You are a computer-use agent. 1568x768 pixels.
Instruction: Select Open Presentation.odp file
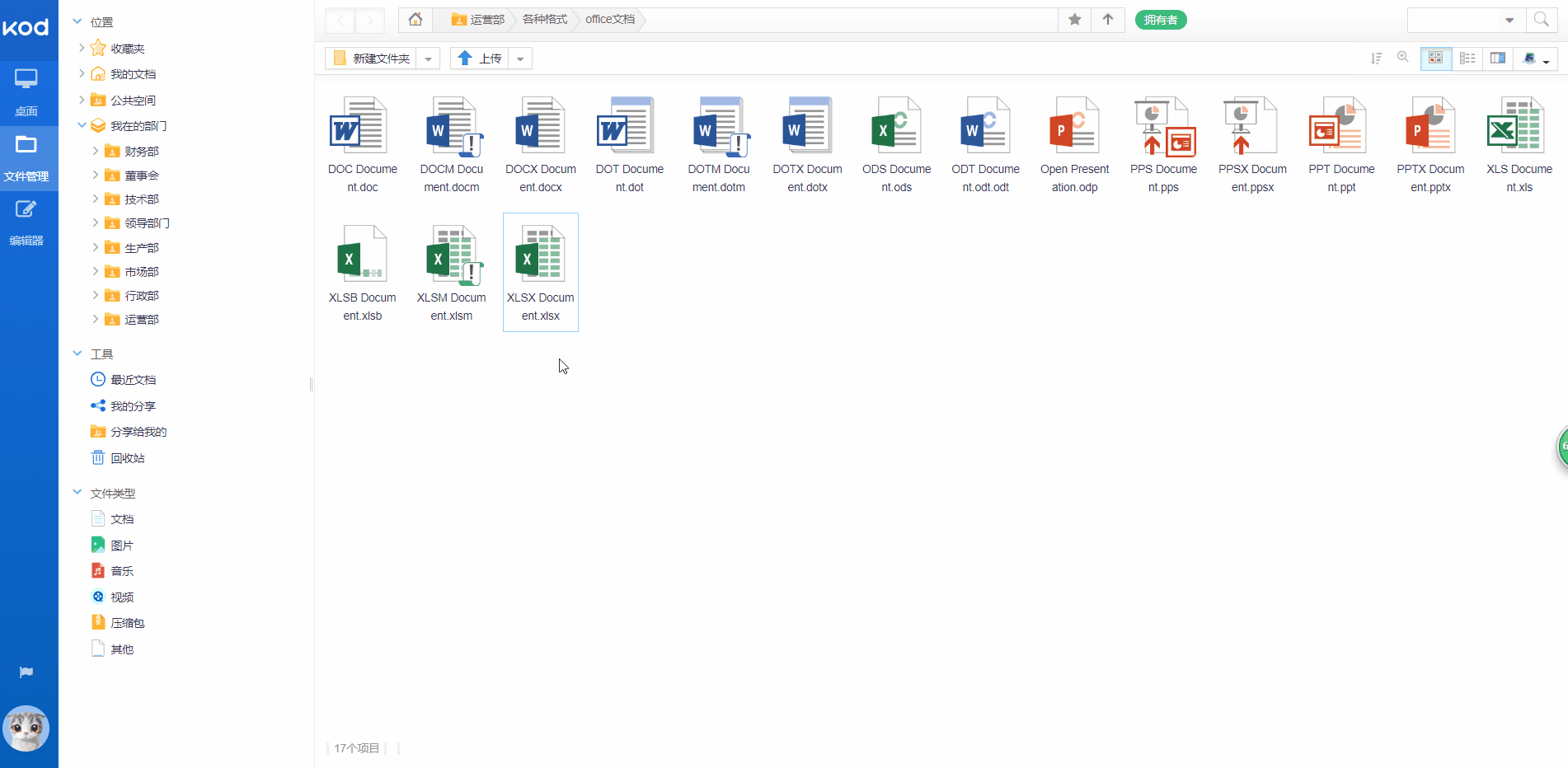1075,145
